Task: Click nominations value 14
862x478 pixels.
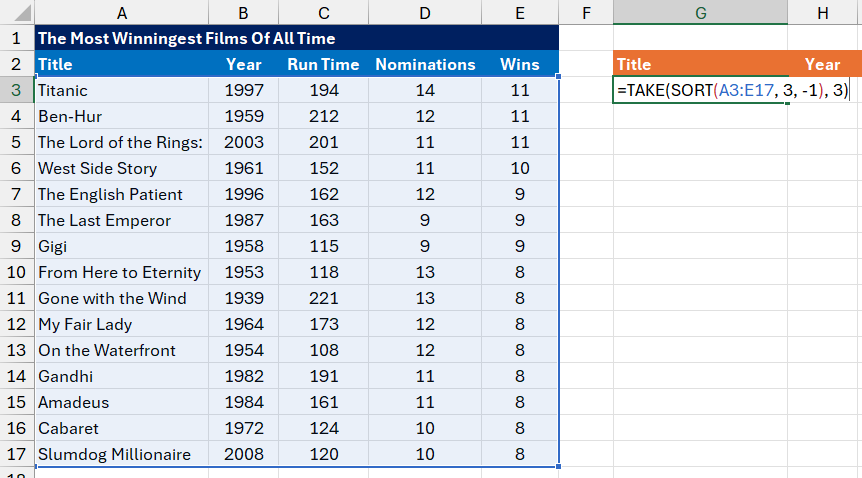Action: [x=425, y=90]
